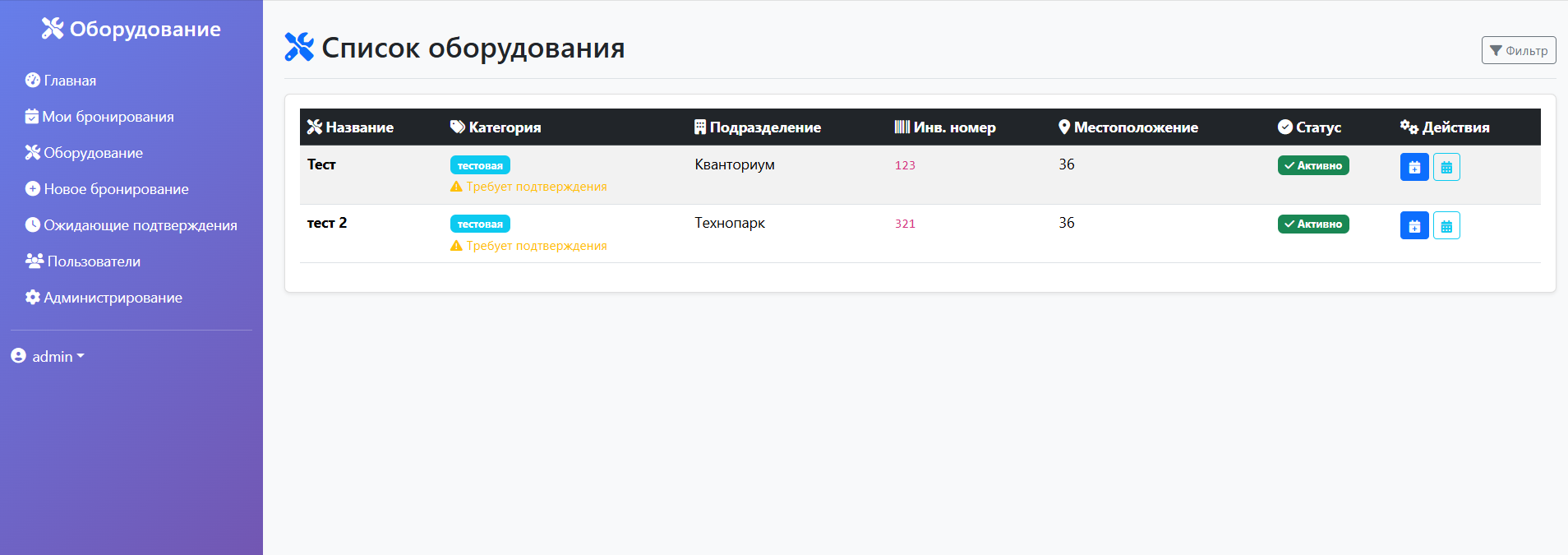Click the Активно status badge for Тест
This screenshot has width=1568, height=555.
1313,165
